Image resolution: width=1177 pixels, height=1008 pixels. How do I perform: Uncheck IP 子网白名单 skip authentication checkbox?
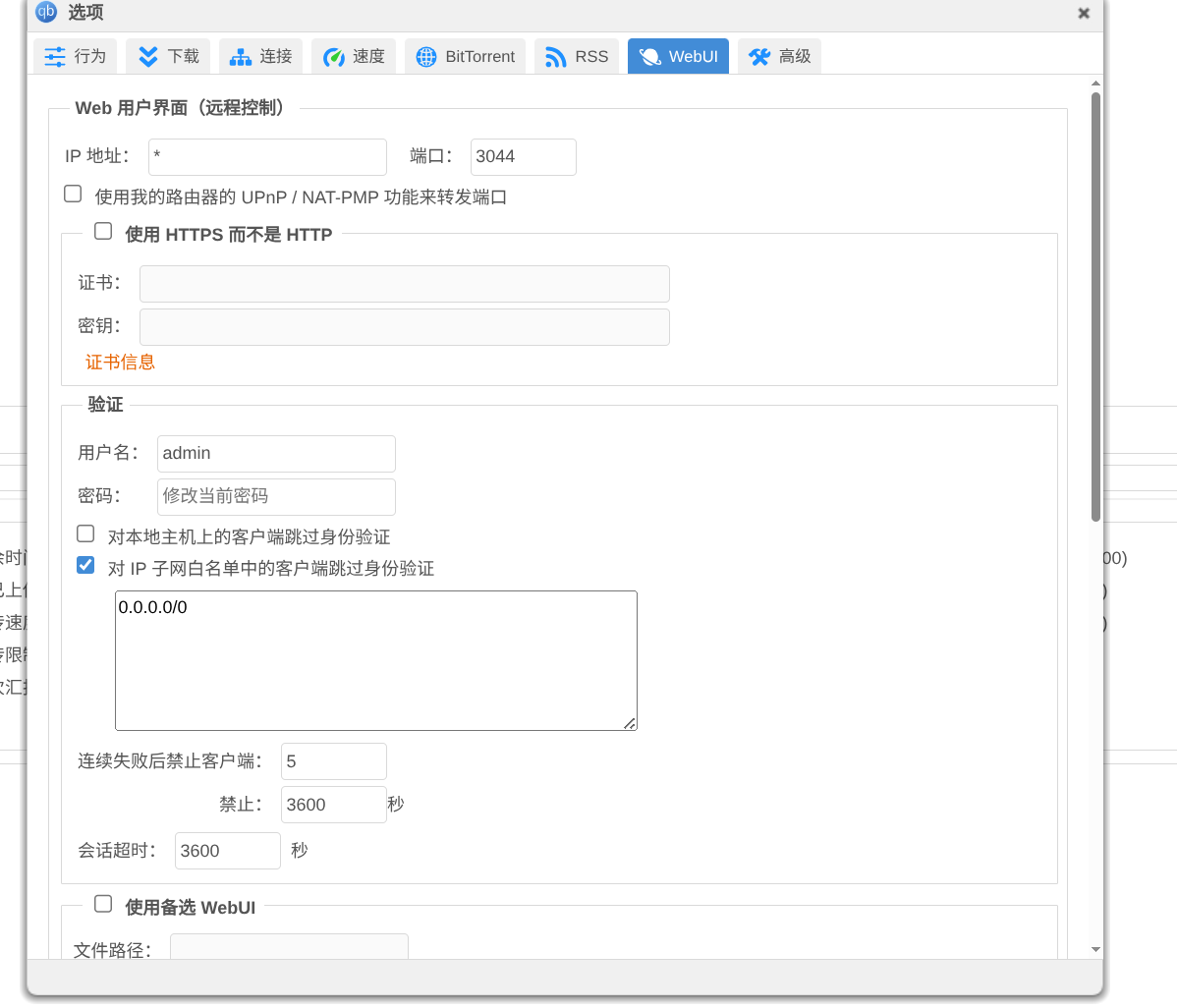(x=85, y=565)
